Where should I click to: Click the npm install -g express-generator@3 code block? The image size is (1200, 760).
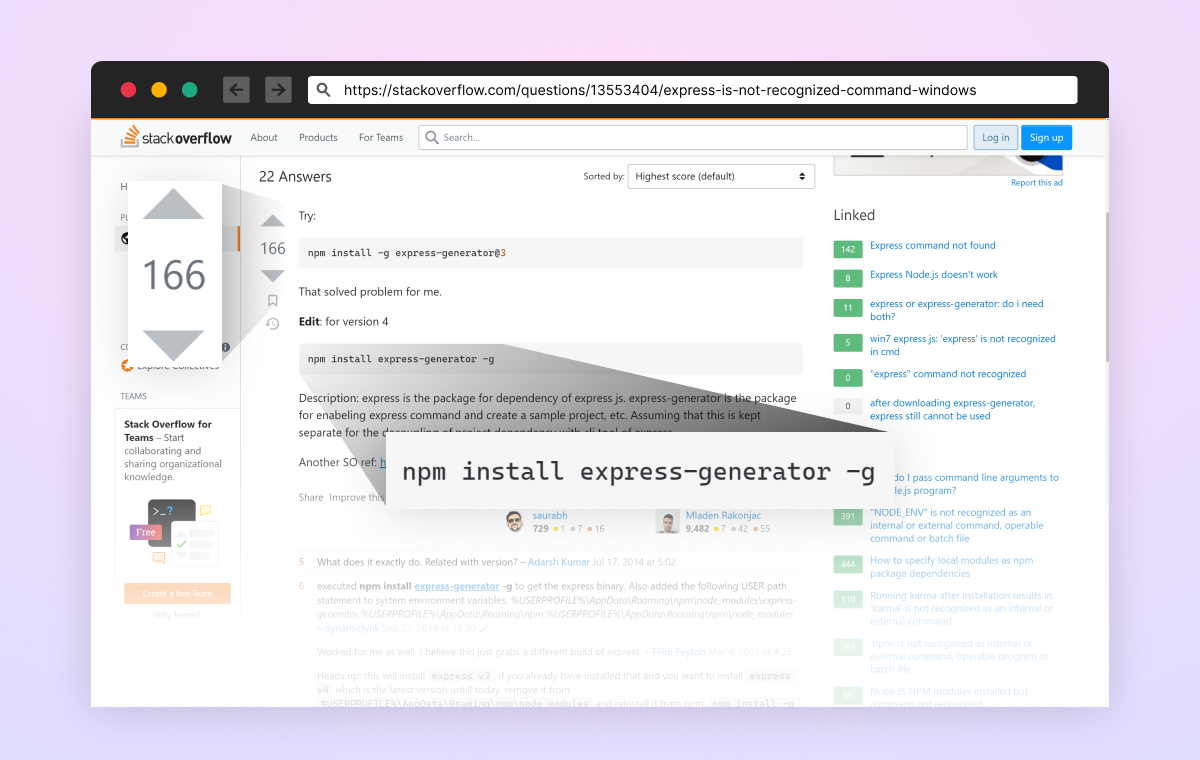point(550,253)
